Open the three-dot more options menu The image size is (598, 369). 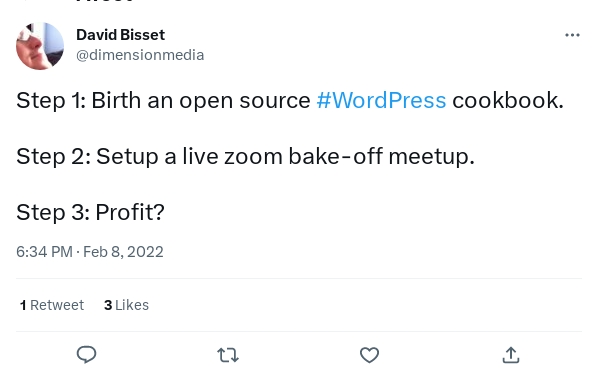tap(572, 35)
